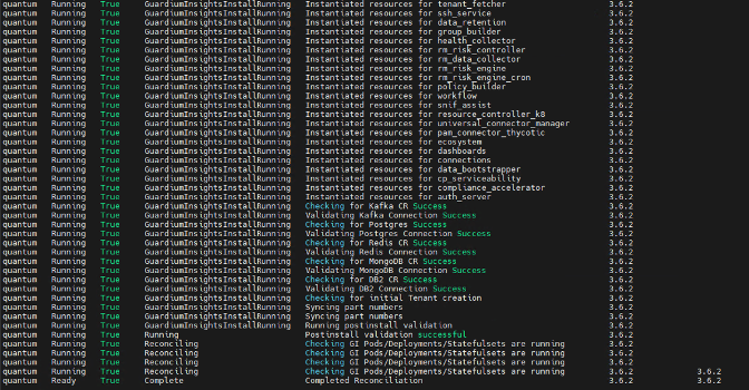Click the 'Validating Postgres Connection Success' message
The height and width of the screenshot is (390, 749).
(398, 234)
